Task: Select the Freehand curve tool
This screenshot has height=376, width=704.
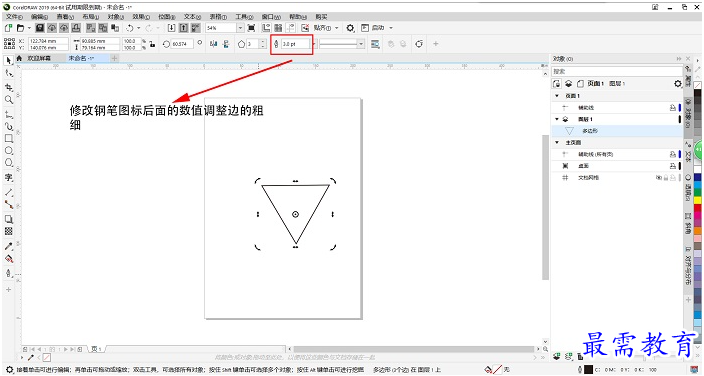Action: [x=9, y=114]
